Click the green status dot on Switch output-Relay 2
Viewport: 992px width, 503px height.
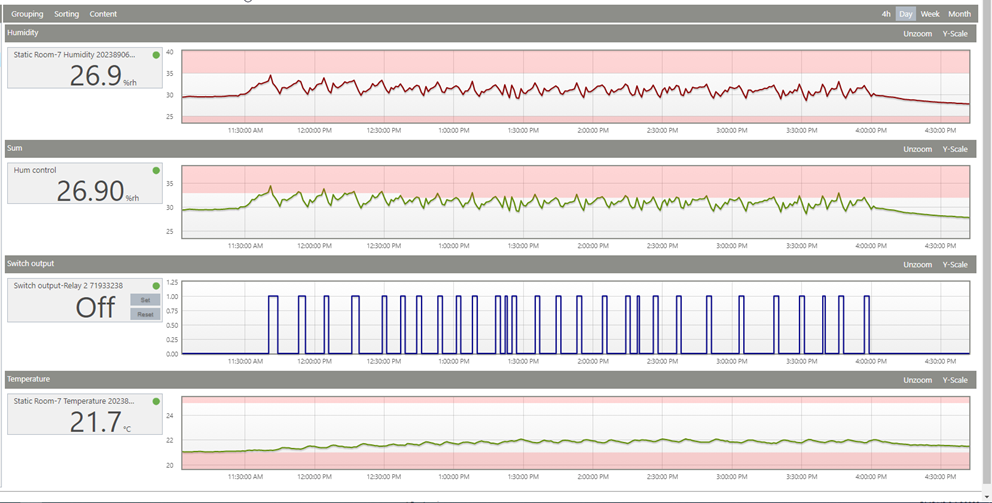(156, 286)
